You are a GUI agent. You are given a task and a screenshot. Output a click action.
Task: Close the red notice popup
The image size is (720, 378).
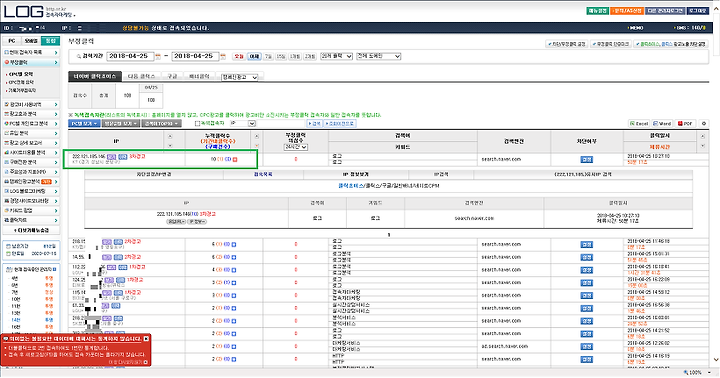tap(146, 339)
